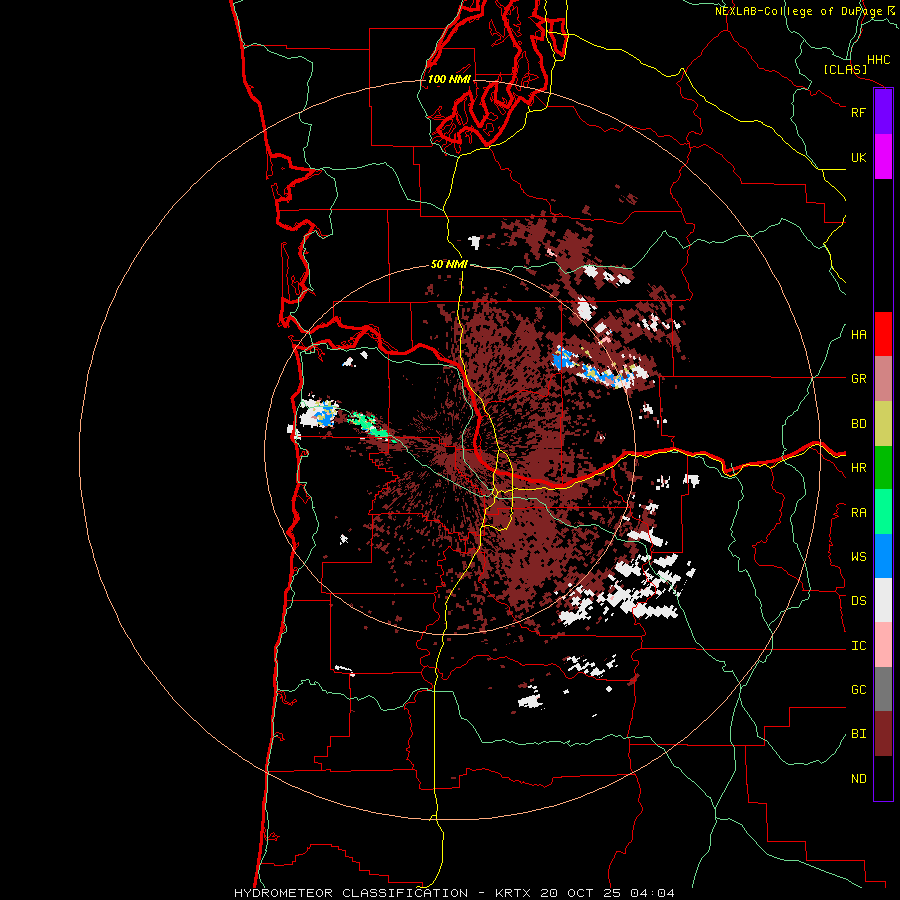Click the 50 NMI range ring label

pyautogui.click(x=449, y=264)
